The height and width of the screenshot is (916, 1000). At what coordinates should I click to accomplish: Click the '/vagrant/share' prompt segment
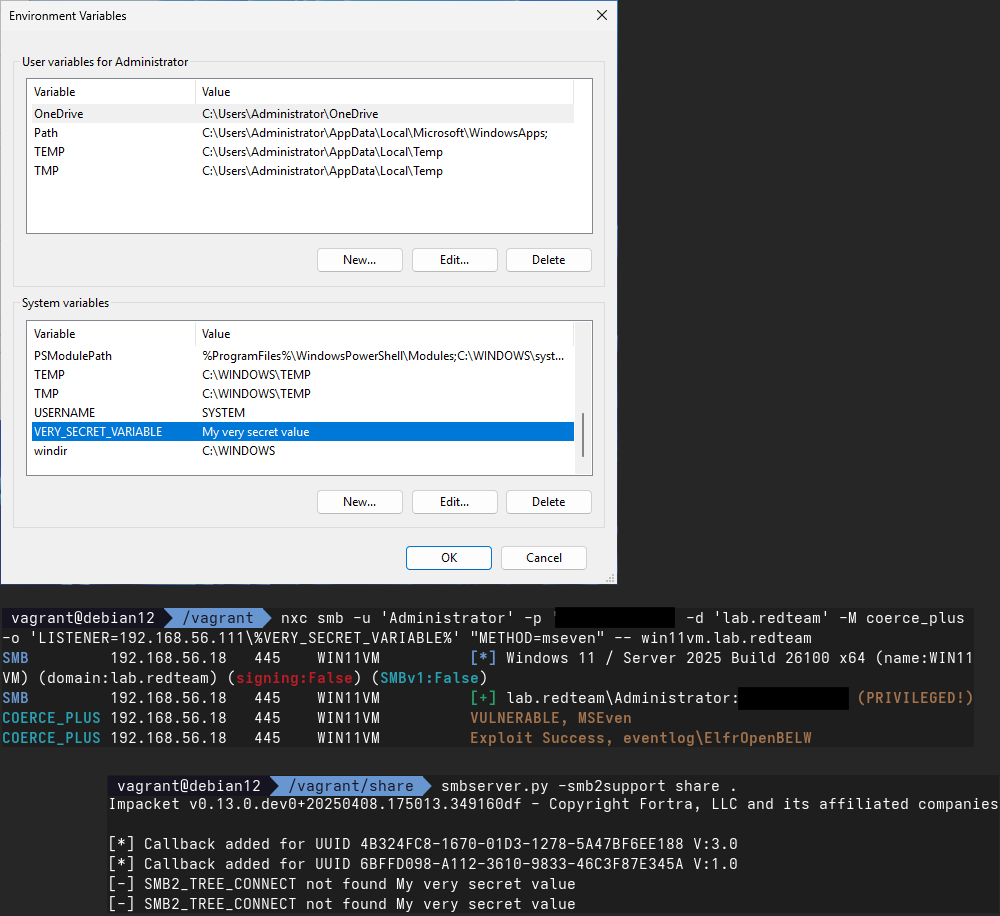click(x=351, y=786)
